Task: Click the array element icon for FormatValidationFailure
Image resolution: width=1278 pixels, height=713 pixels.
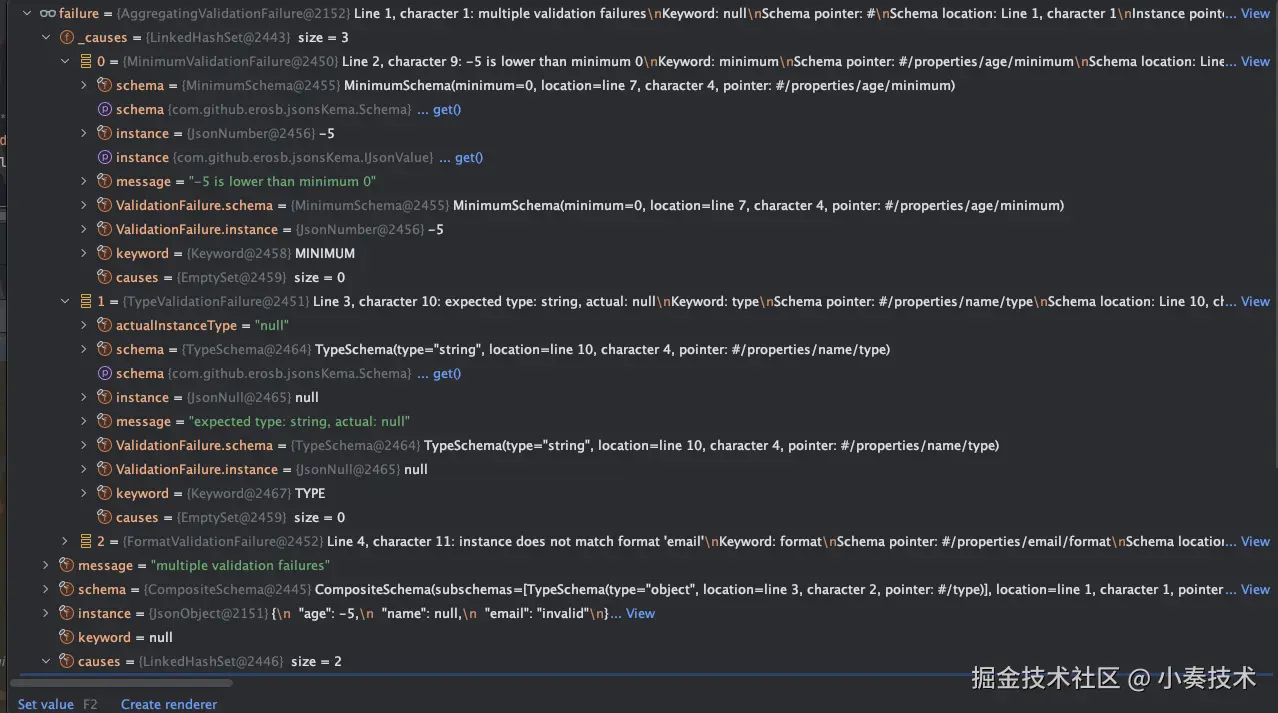Action: coord(86,541)
